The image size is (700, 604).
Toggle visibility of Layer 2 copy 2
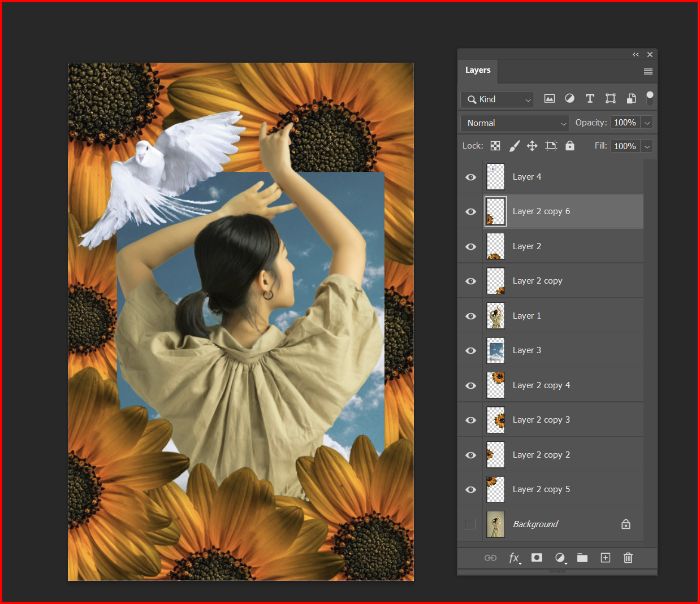coord(471,455)
